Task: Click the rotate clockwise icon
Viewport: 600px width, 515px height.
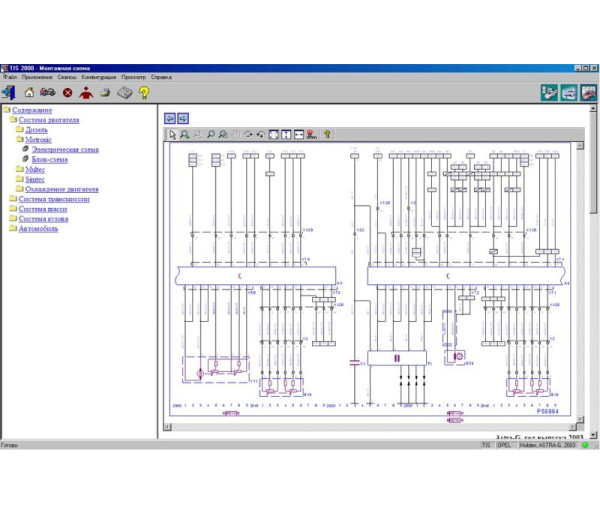Action: click(248, 134)
